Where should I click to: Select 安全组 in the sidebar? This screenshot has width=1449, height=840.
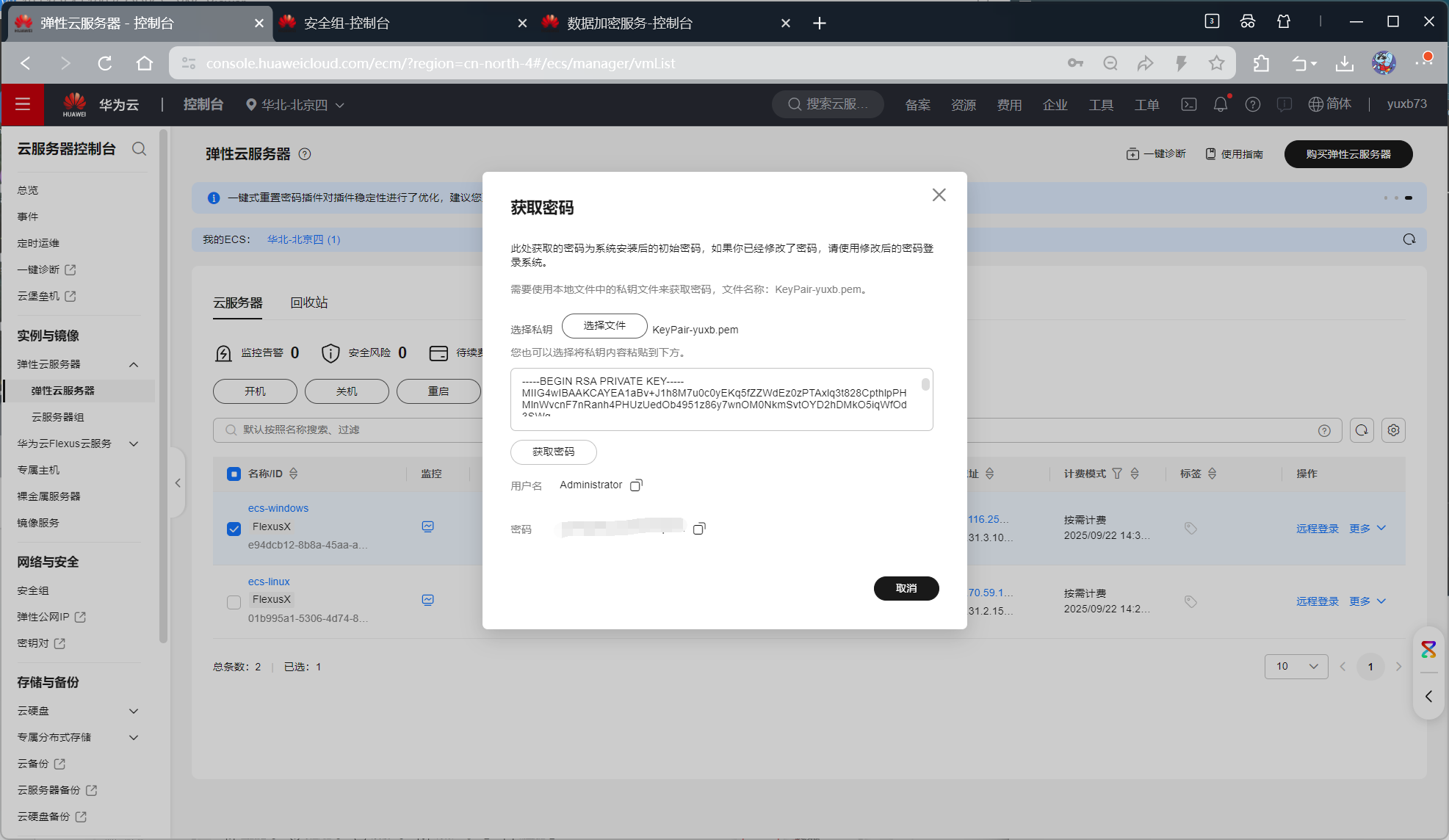(x=33, y=590)
